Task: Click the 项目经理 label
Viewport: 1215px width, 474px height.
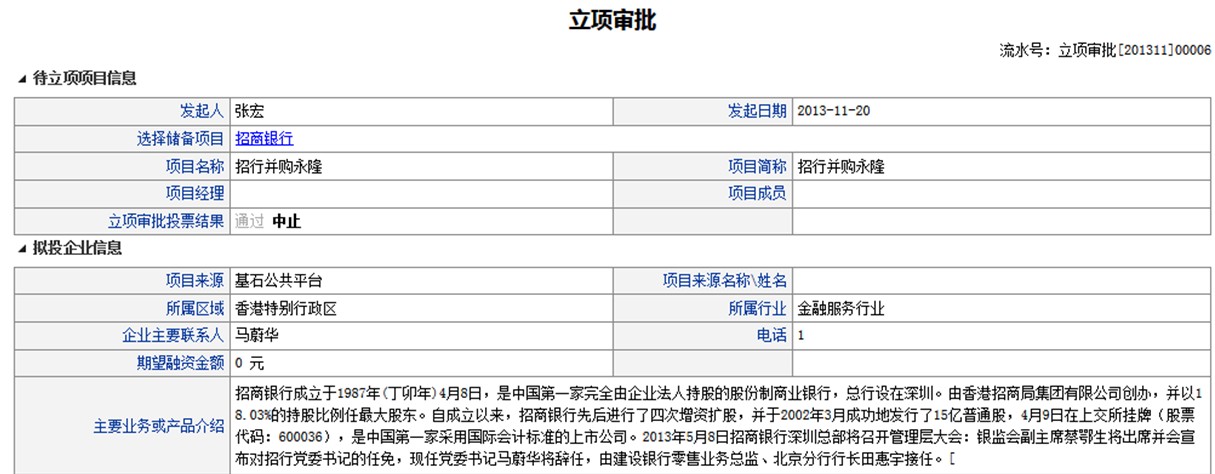Action: [x=195, y=194]
